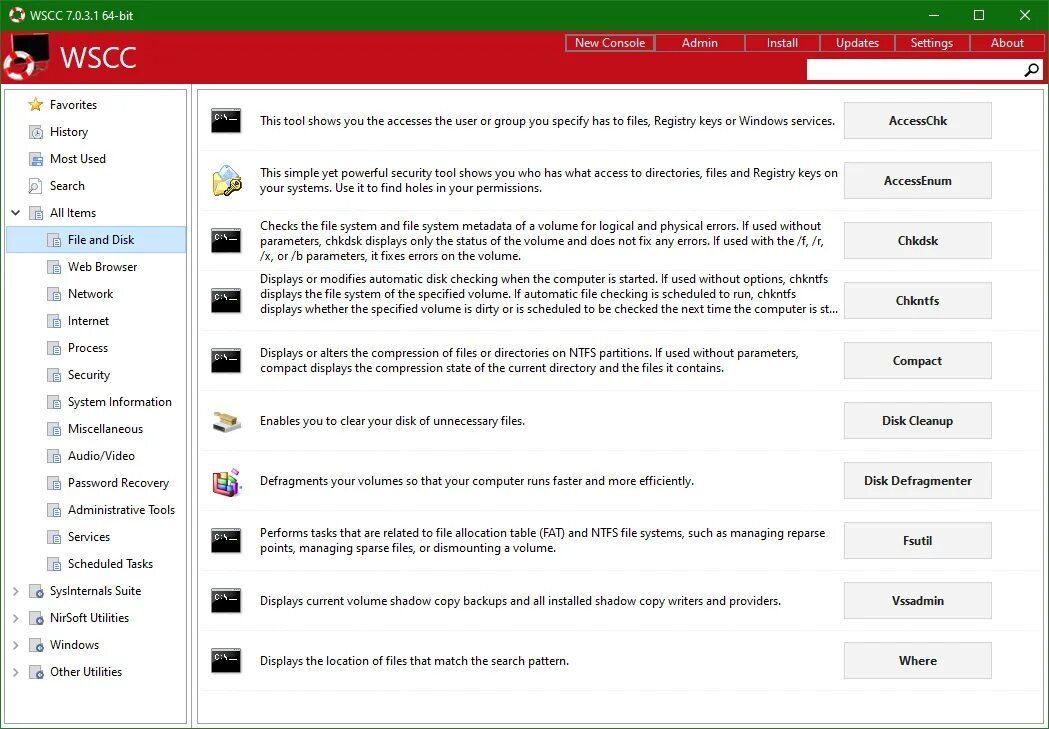The image size is (1049, 729).
Task: Click the Windows category icon
Action: (36, 645)
